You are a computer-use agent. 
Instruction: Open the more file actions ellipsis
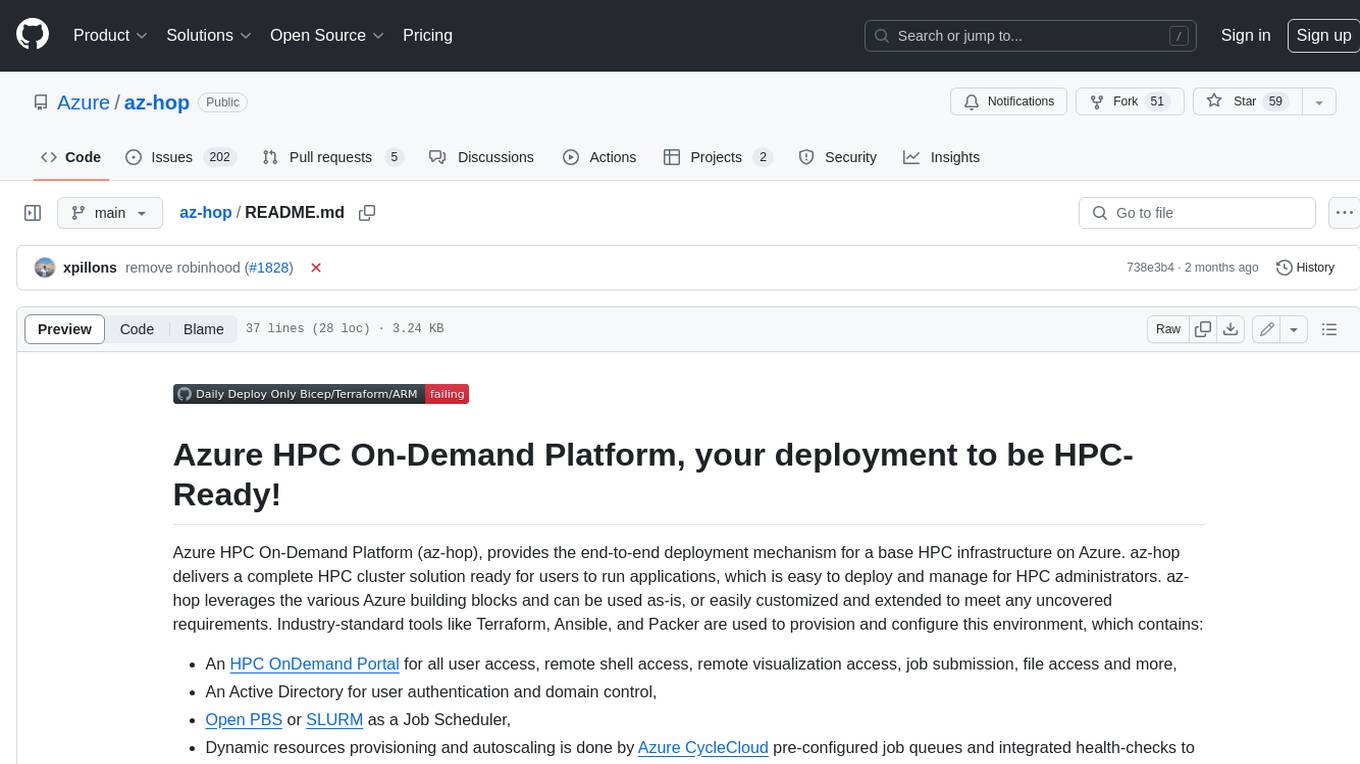click(x=1344, y=213)
